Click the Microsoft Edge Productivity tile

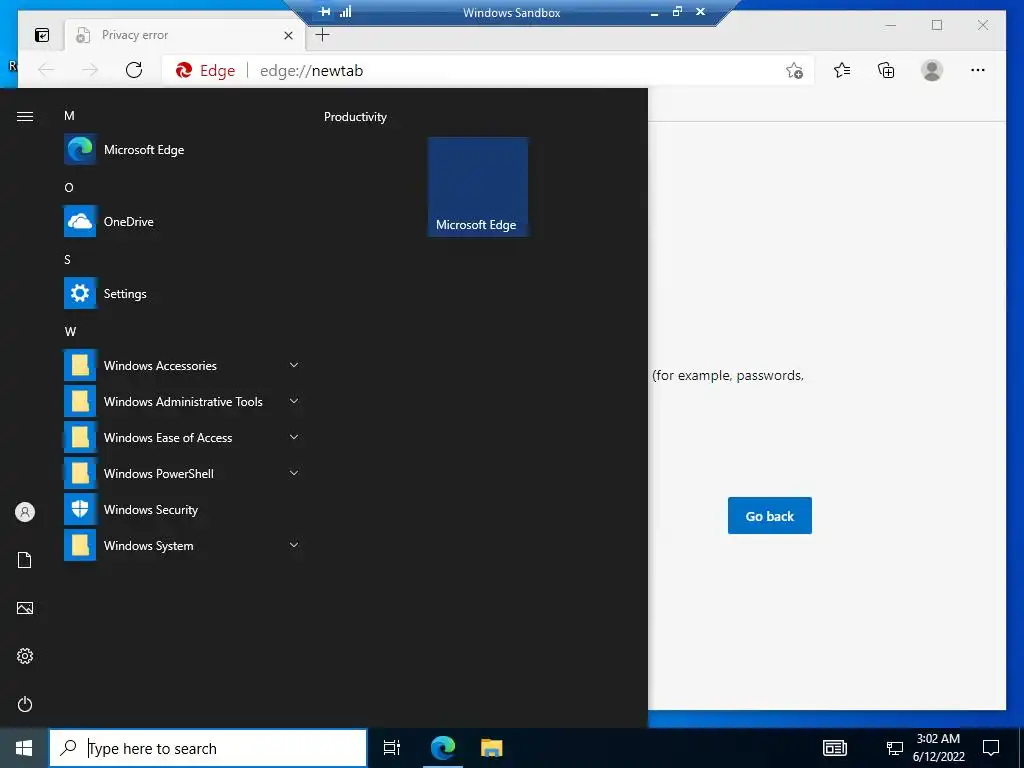click(x=478, y=187)
